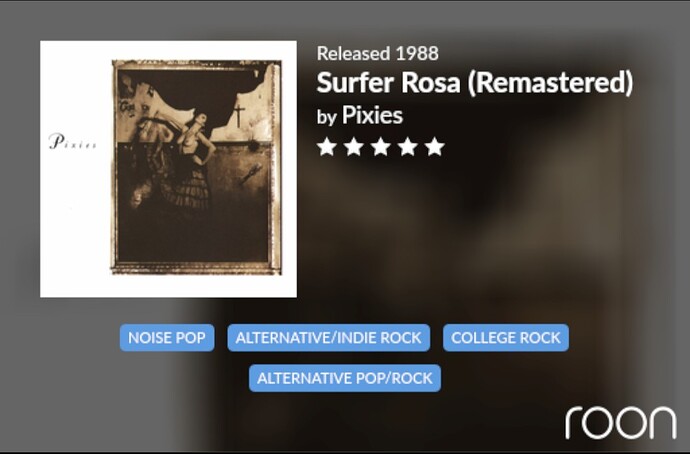690x454 pixels.
Task: Click the roon logo
Action: (x=621, y=422)
